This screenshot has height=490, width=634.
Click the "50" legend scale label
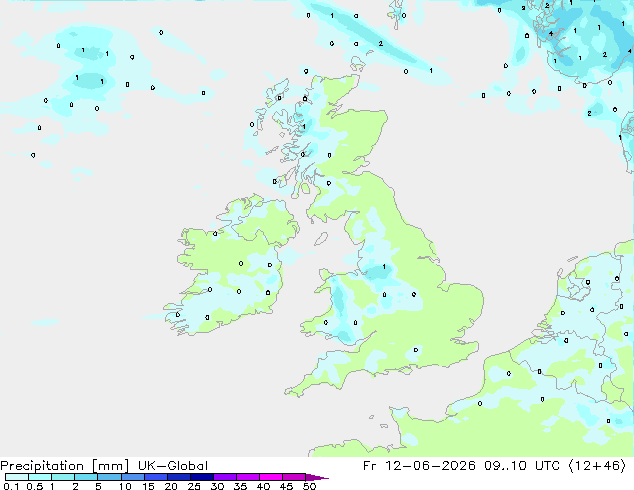[x=309, y=486]
